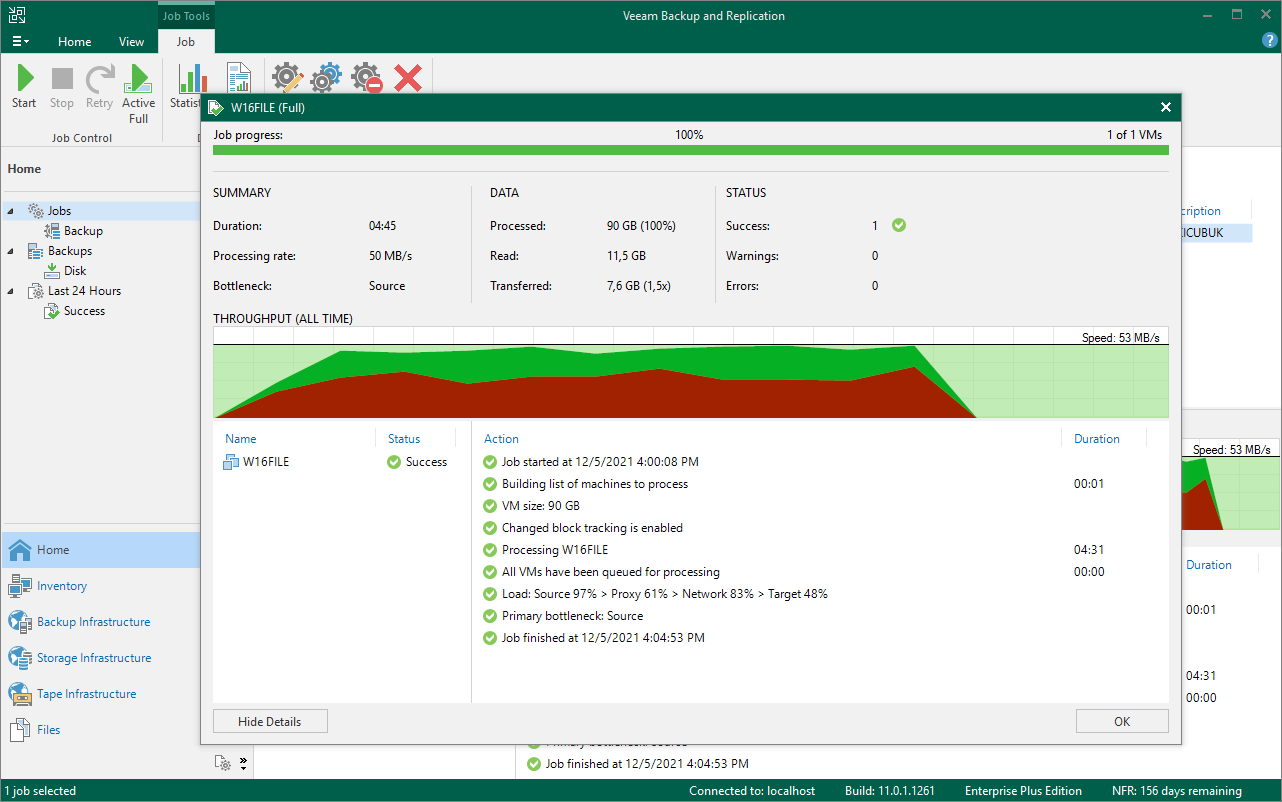Click the Hide Details button
Viewport: 1282px width, 802px height.
point(269,721)
